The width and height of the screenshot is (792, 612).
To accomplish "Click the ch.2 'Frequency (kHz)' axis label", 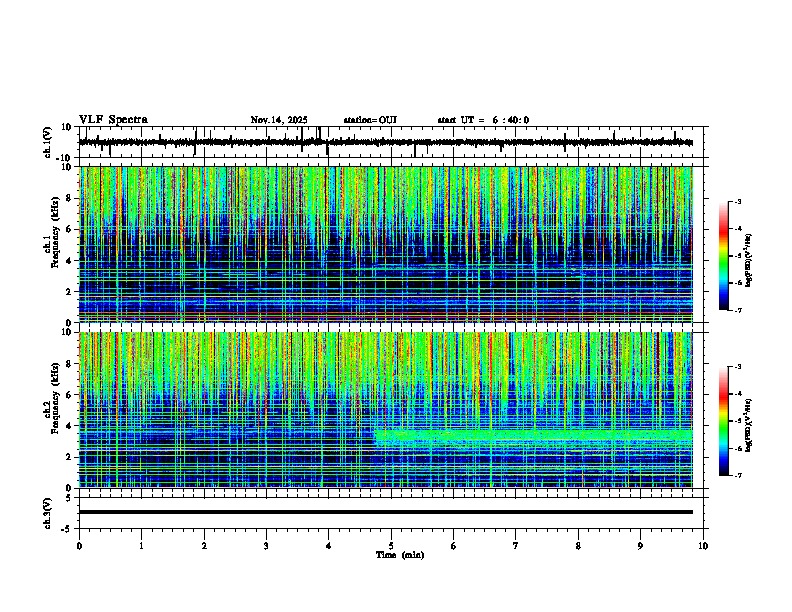I will pos(55,398).
